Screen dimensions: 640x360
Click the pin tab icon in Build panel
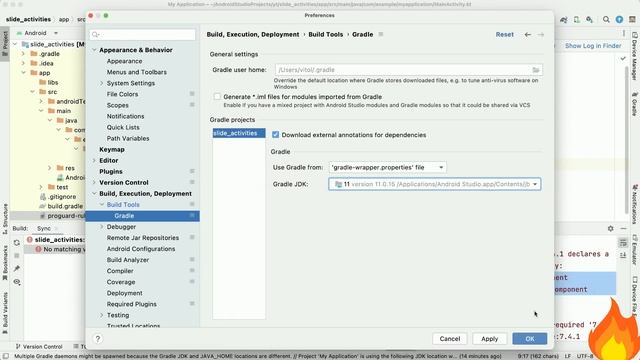tap(17, 269)
